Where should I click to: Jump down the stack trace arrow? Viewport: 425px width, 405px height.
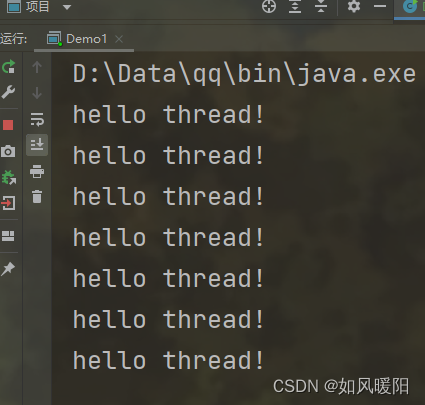pyautogui.click(x=37, y=93)
